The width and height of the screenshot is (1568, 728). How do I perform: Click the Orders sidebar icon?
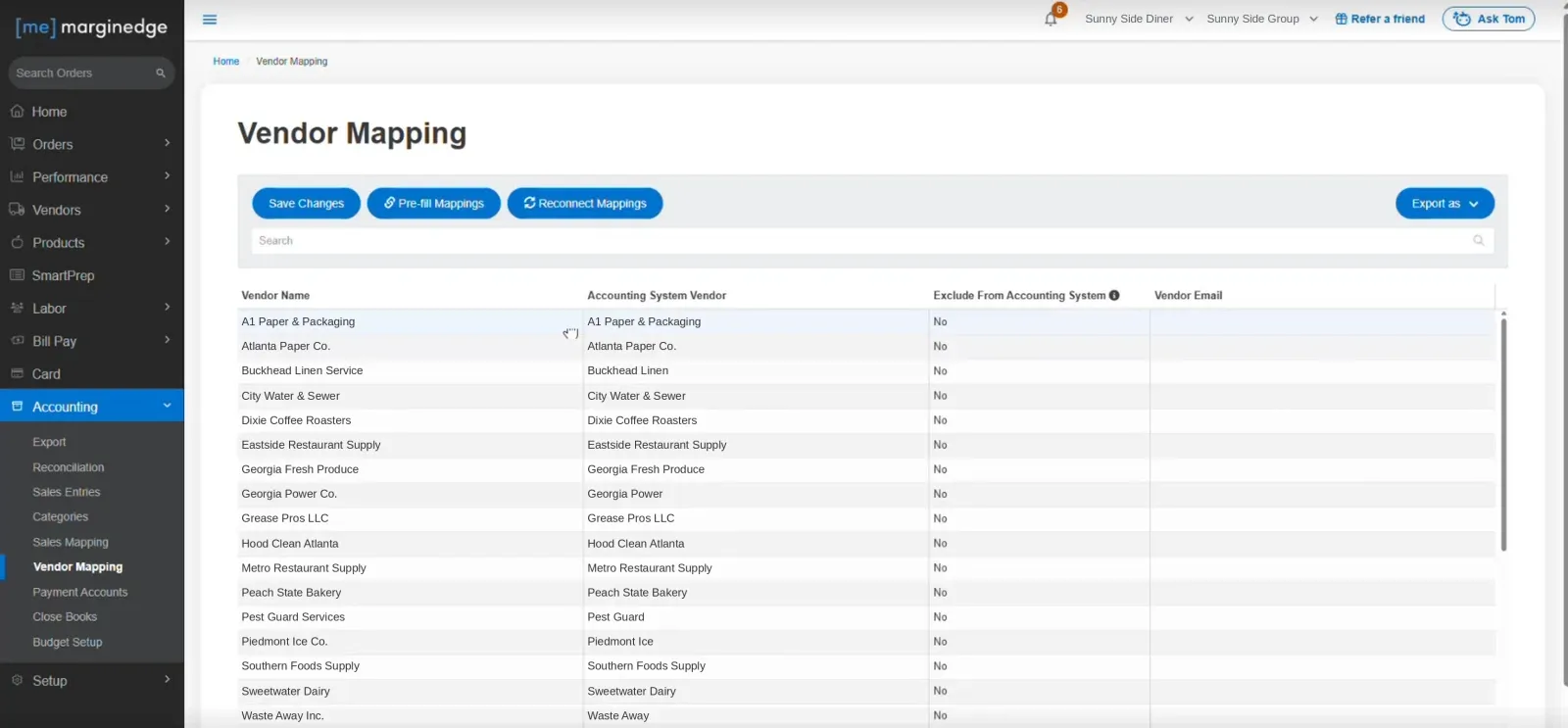[17, 144]
